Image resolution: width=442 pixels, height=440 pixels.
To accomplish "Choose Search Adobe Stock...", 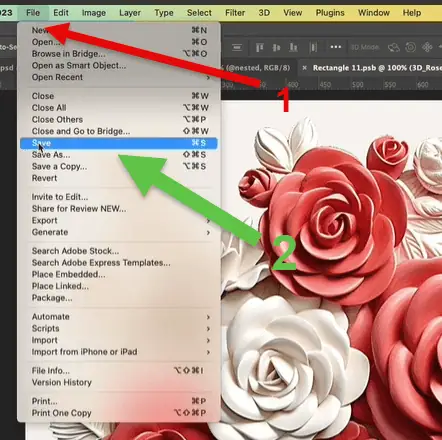I will pos(119,251).
